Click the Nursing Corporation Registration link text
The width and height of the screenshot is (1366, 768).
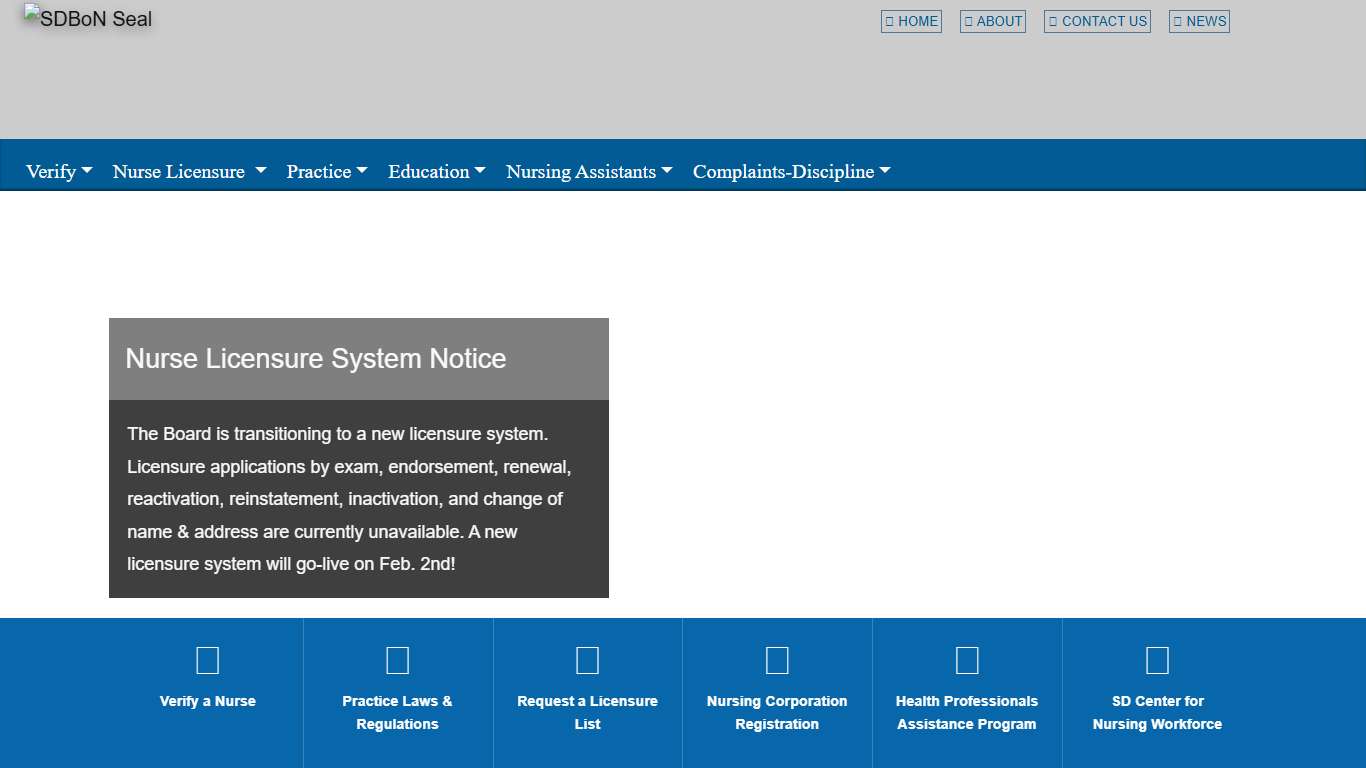(777, 712)
